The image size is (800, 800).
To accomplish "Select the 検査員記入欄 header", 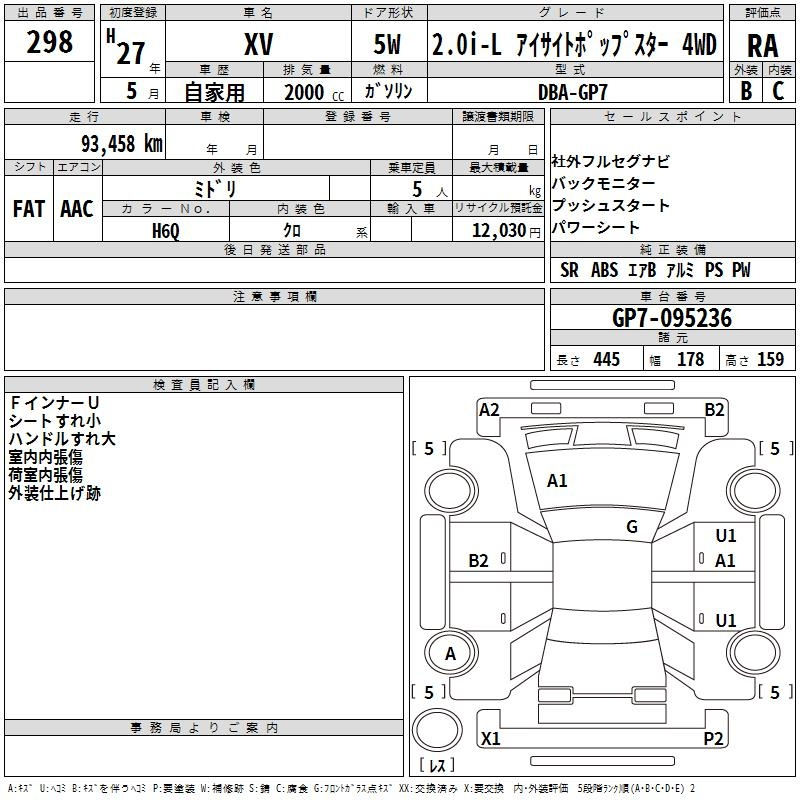I will [x=204, y=385].
